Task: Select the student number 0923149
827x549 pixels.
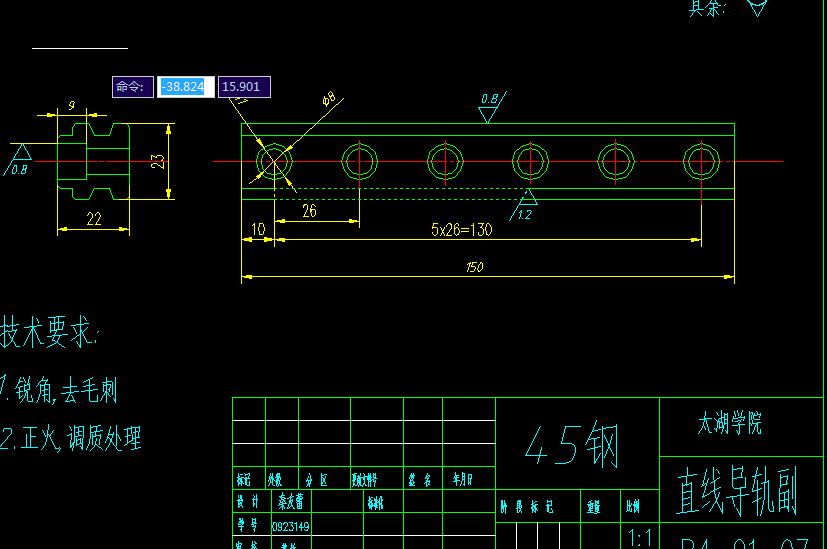Action: [x=291, y=527]
